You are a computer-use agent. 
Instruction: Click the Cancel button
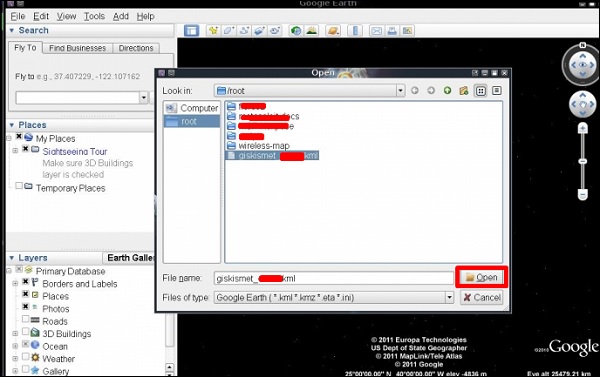(481, 297)
